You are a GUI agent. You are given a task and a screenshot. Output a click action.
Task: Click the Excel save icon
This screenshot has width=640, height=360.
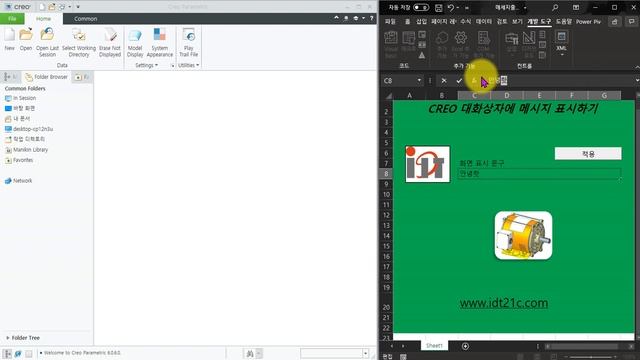click(x=438, y=8)
